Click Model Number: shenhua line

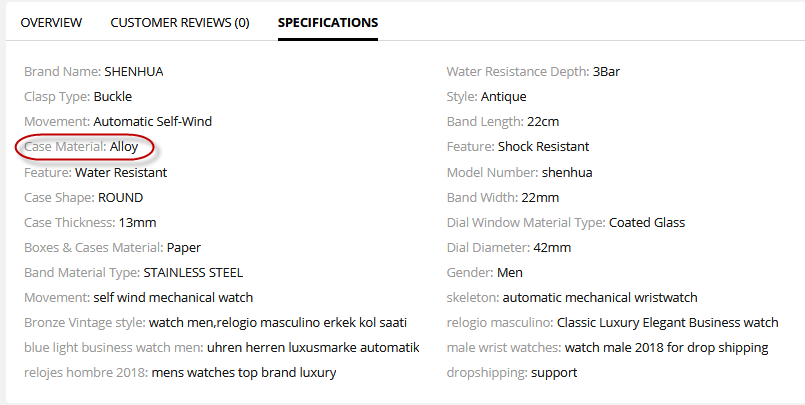click(x=519, y=172)
